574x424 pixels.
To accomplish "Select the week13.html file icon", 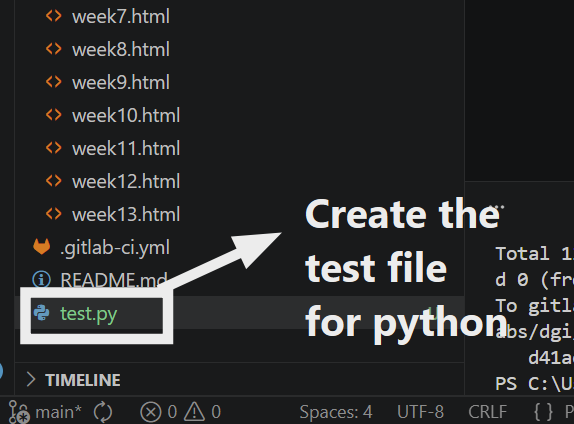I will 53,214.
